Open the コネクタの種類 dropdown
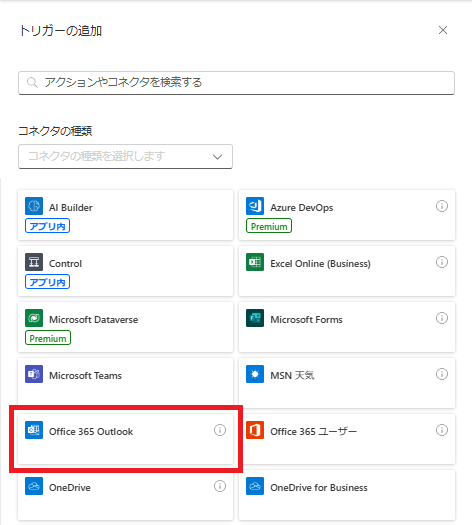The image size is (472, 525). tap(125, 156)
